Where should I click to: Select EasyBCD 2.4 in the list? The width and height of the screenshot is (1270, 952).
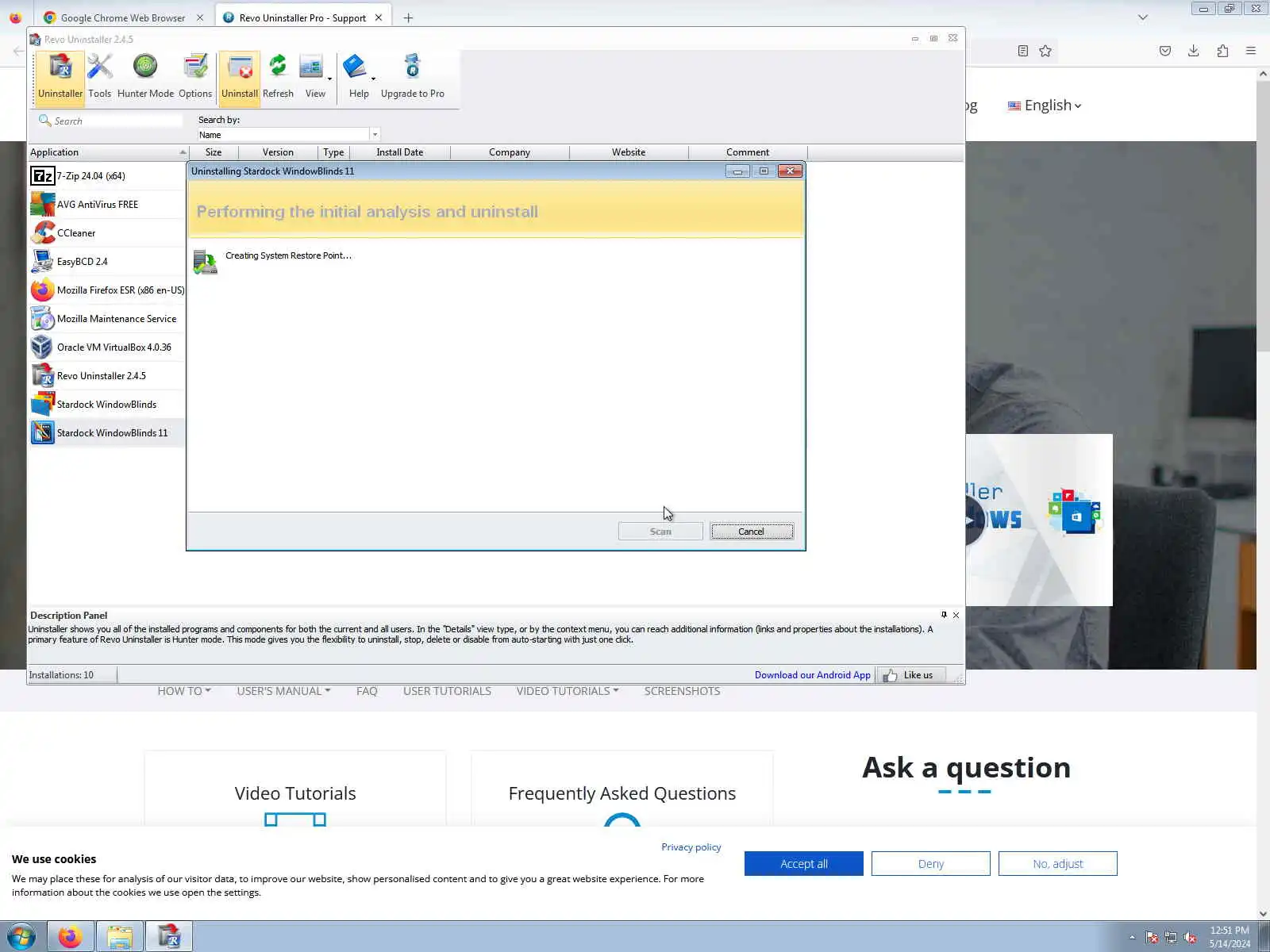(107, 262)
